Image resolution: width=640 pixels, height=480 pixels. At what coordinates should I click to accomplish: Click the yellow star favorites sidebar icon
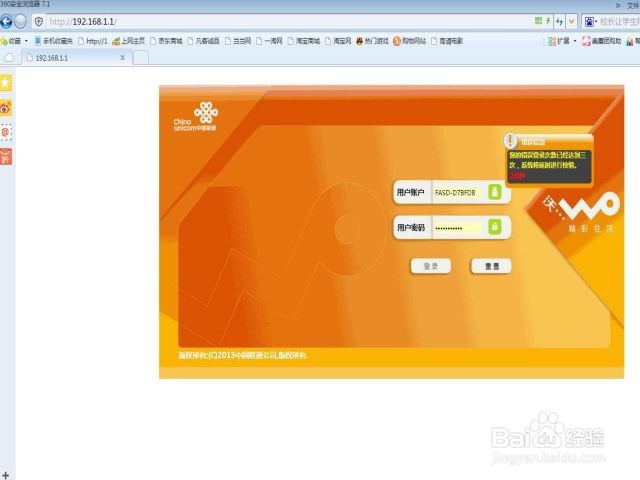6,83
